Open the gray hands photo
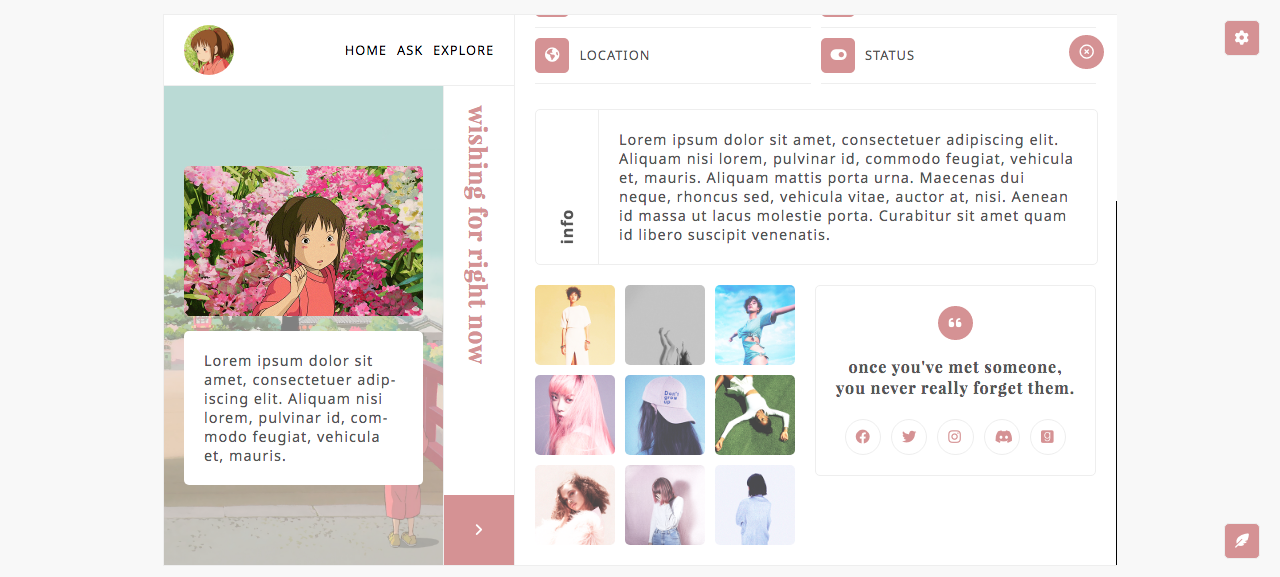 click(x=665, y=325)
